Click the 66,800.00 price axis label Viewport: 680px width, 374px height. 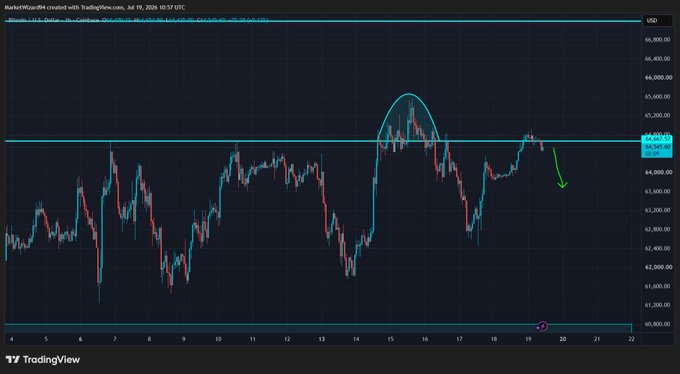tap(658, 39)
